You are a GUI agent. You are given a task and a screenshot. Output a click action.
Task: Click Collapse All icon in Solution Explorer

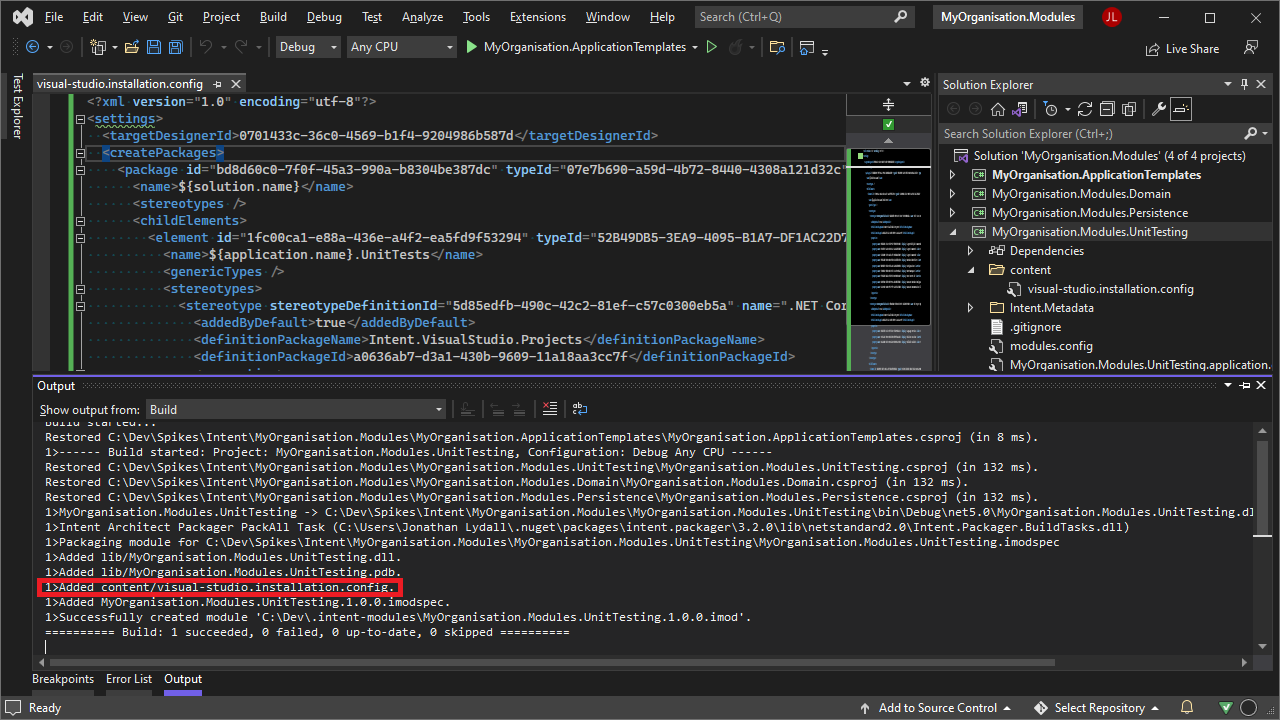click(1107, 109)
